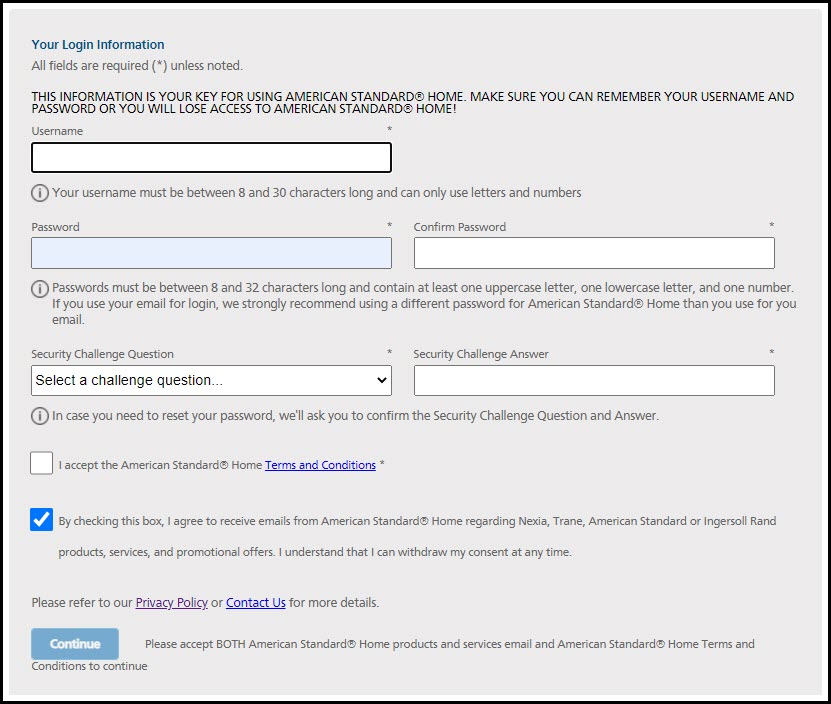Click the Password label text
Screen dimensions: 831x704
click(x=55, y=227)
